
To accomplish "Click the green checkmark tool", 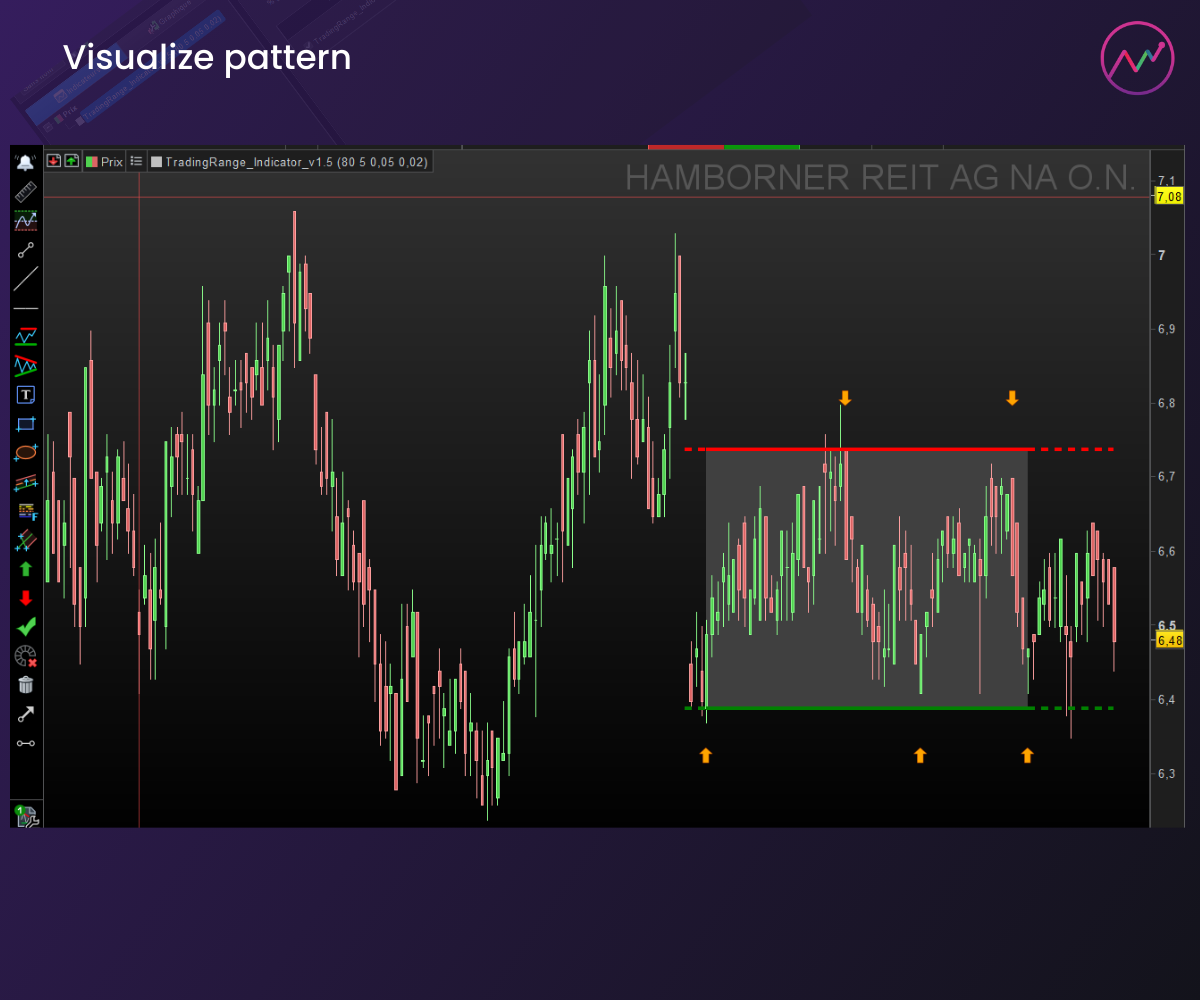I will pos(26,627).
